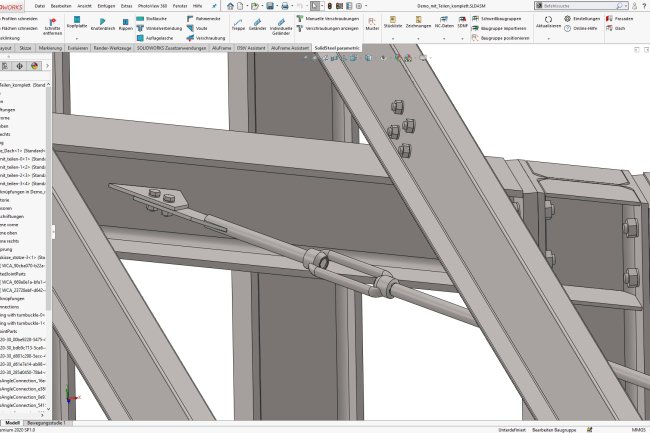Image resolution: width=650 pixels, height=433 pixels.
Task: Click the Stoßlasche icon
Action: [140, 19]
